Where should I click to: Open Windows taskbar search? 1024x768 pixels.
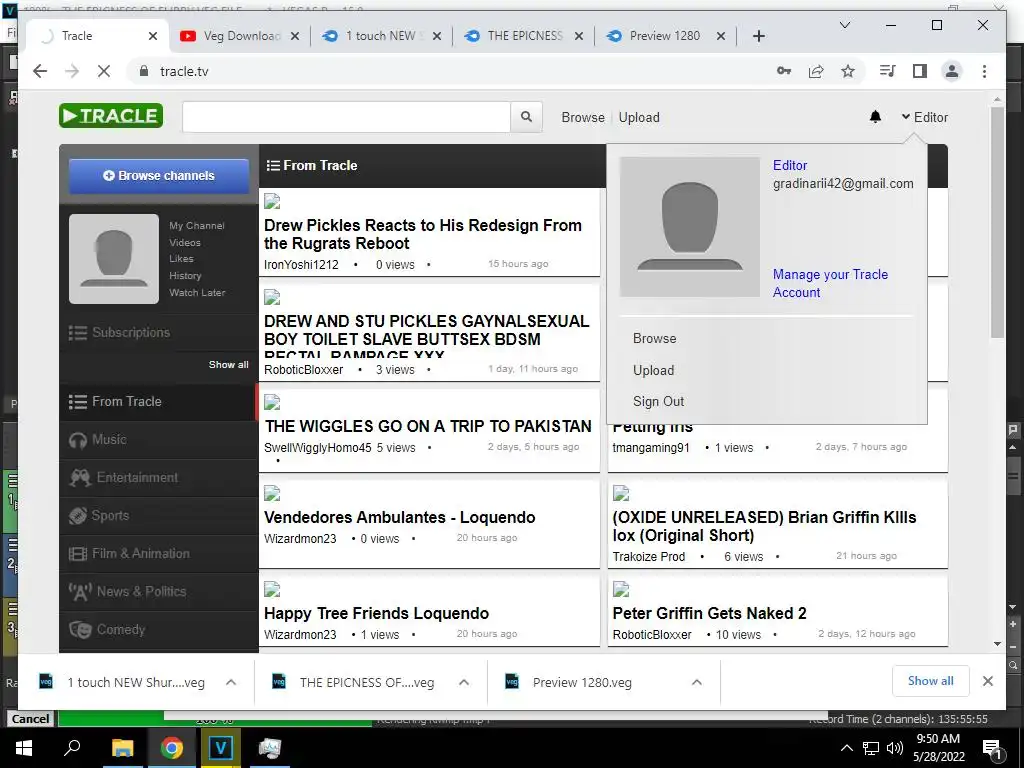tap(72, 748)
